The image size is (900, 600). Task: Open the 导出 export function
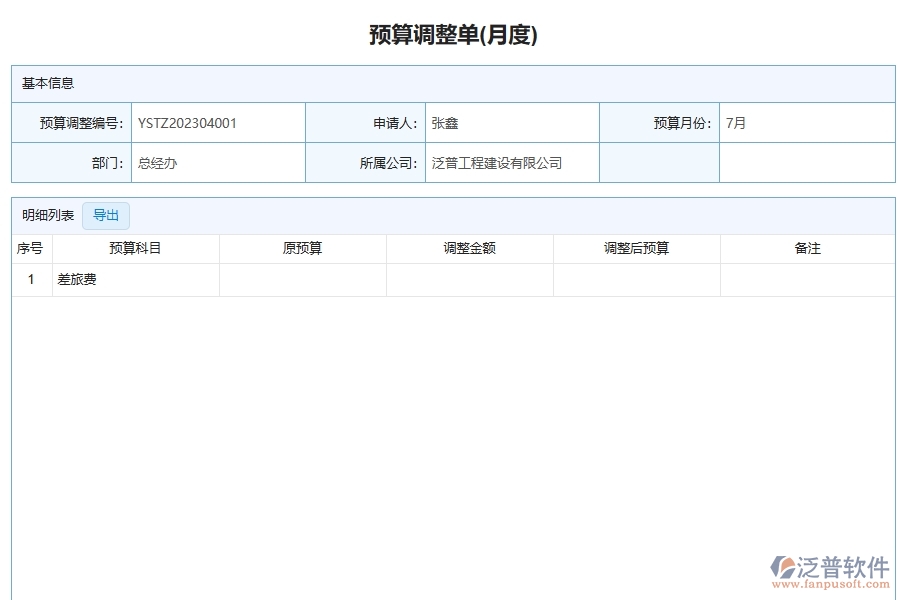[x=106, y=215]
